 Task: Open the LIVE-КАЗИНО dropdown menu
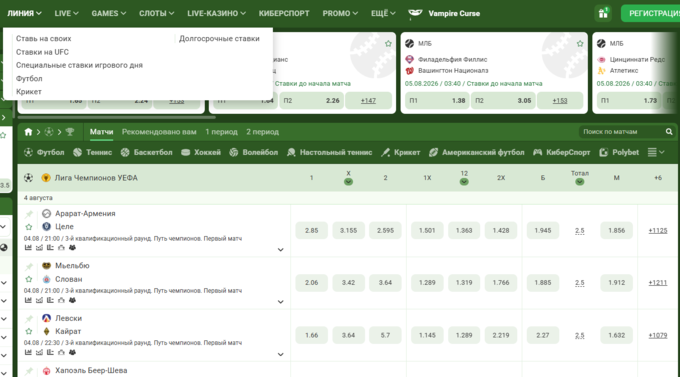click(x=216, y=13)
